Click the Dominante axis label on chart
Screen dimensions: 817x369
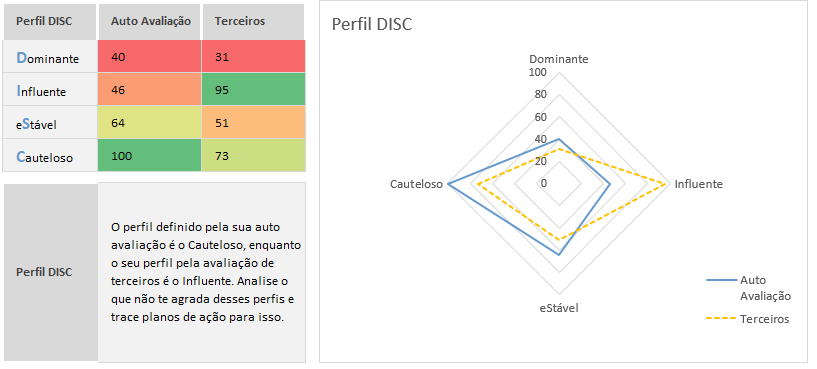click(559, 59)
